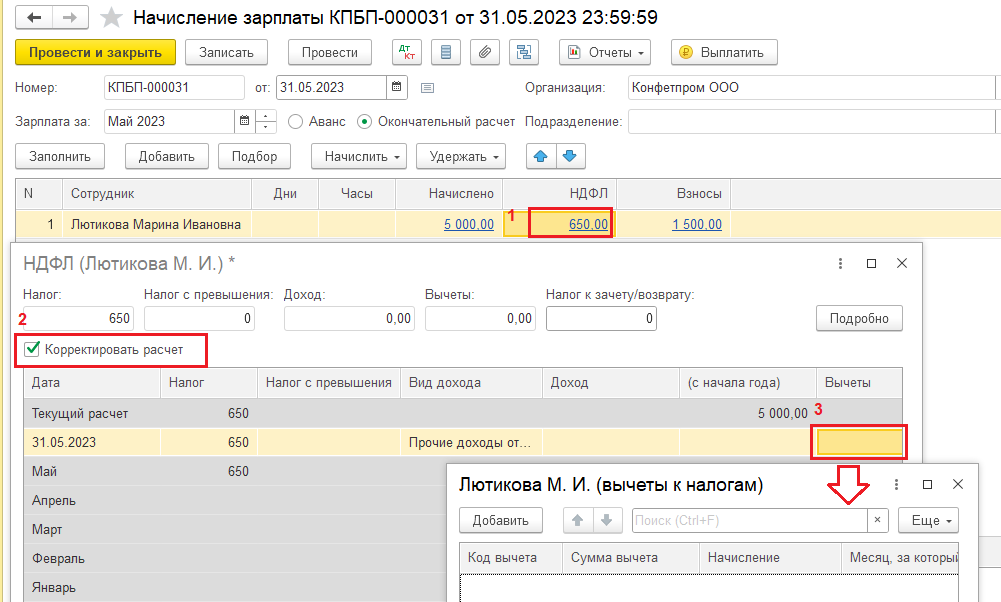Move row up with blue arrow
This screenshot has width=1001, height=602.
pos(541,156)
